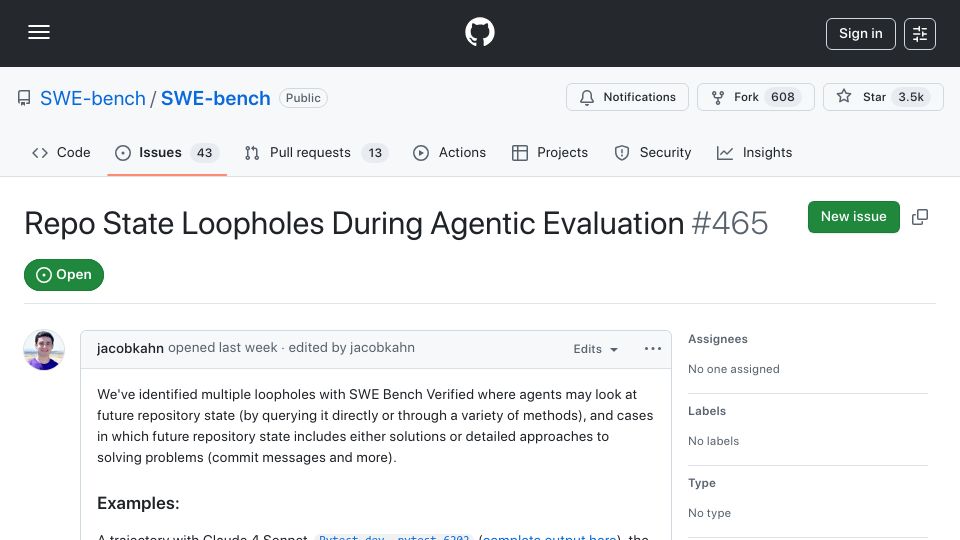Click the Issues count badge 43

point(204,153)
